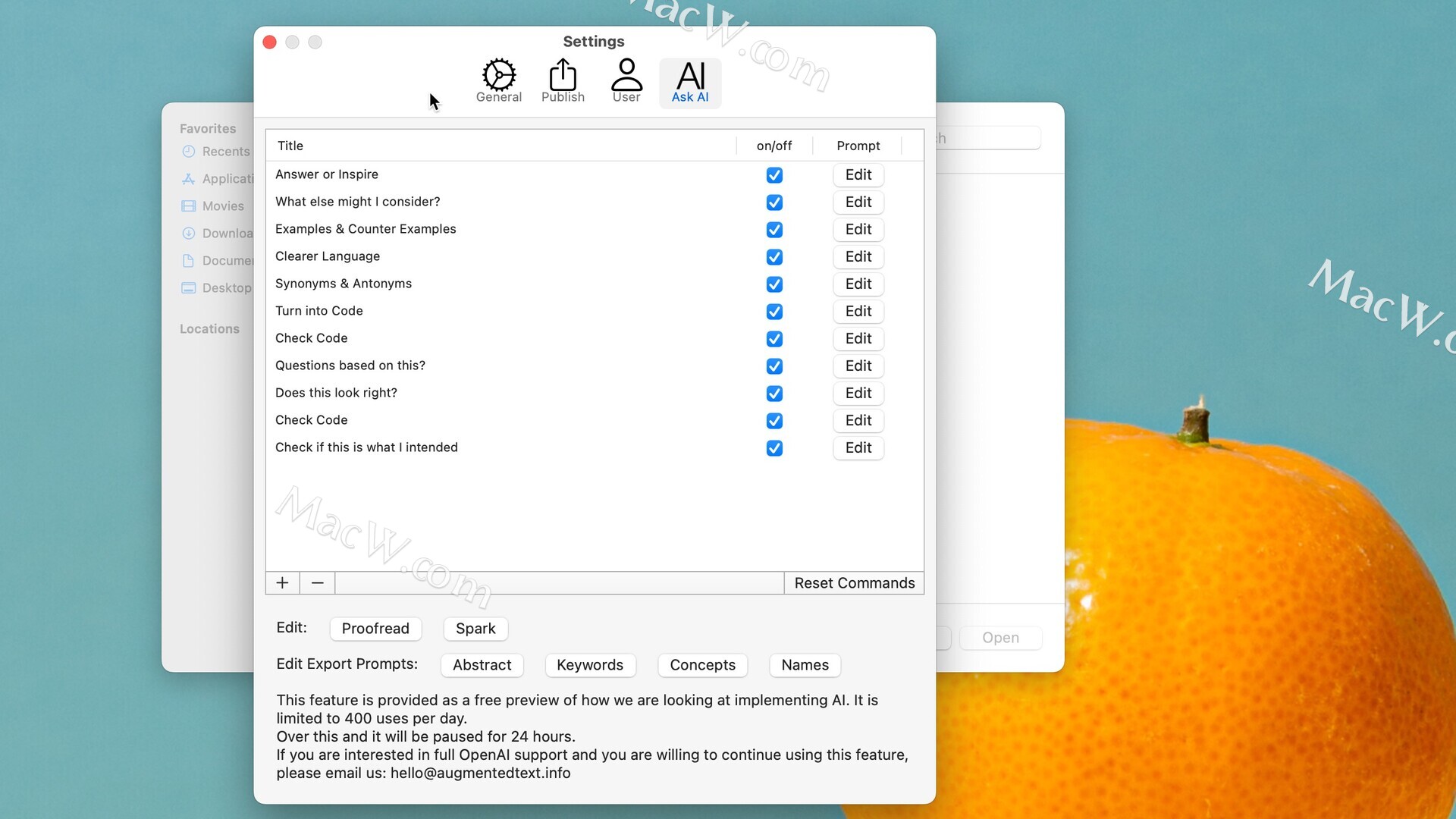Edit the Concepts export prompt
Screen dimensions: 1456x819
(x=702, y=665)
